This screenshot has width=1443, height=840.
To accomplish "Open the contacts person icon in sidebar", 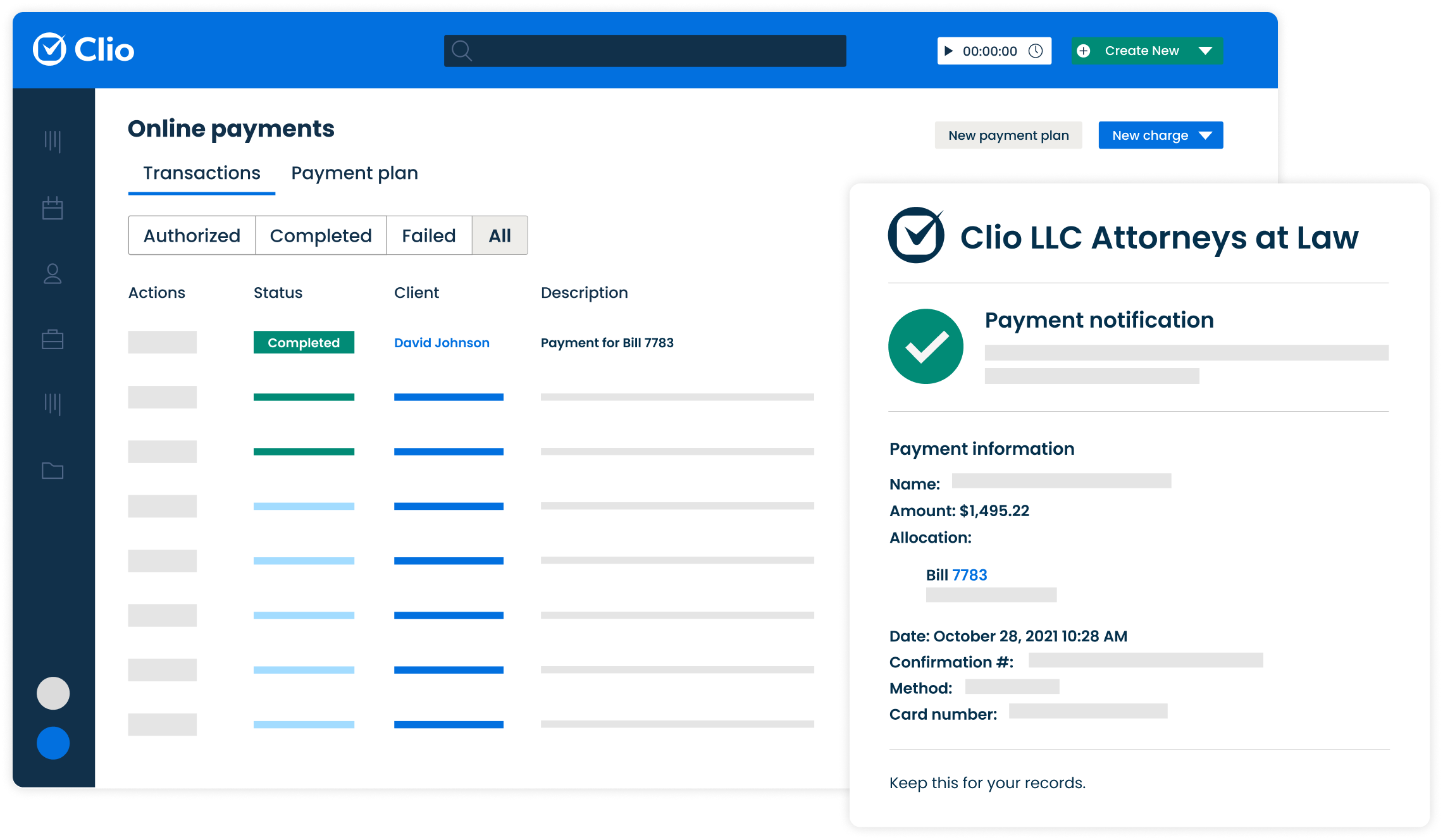I will point(53,274).
